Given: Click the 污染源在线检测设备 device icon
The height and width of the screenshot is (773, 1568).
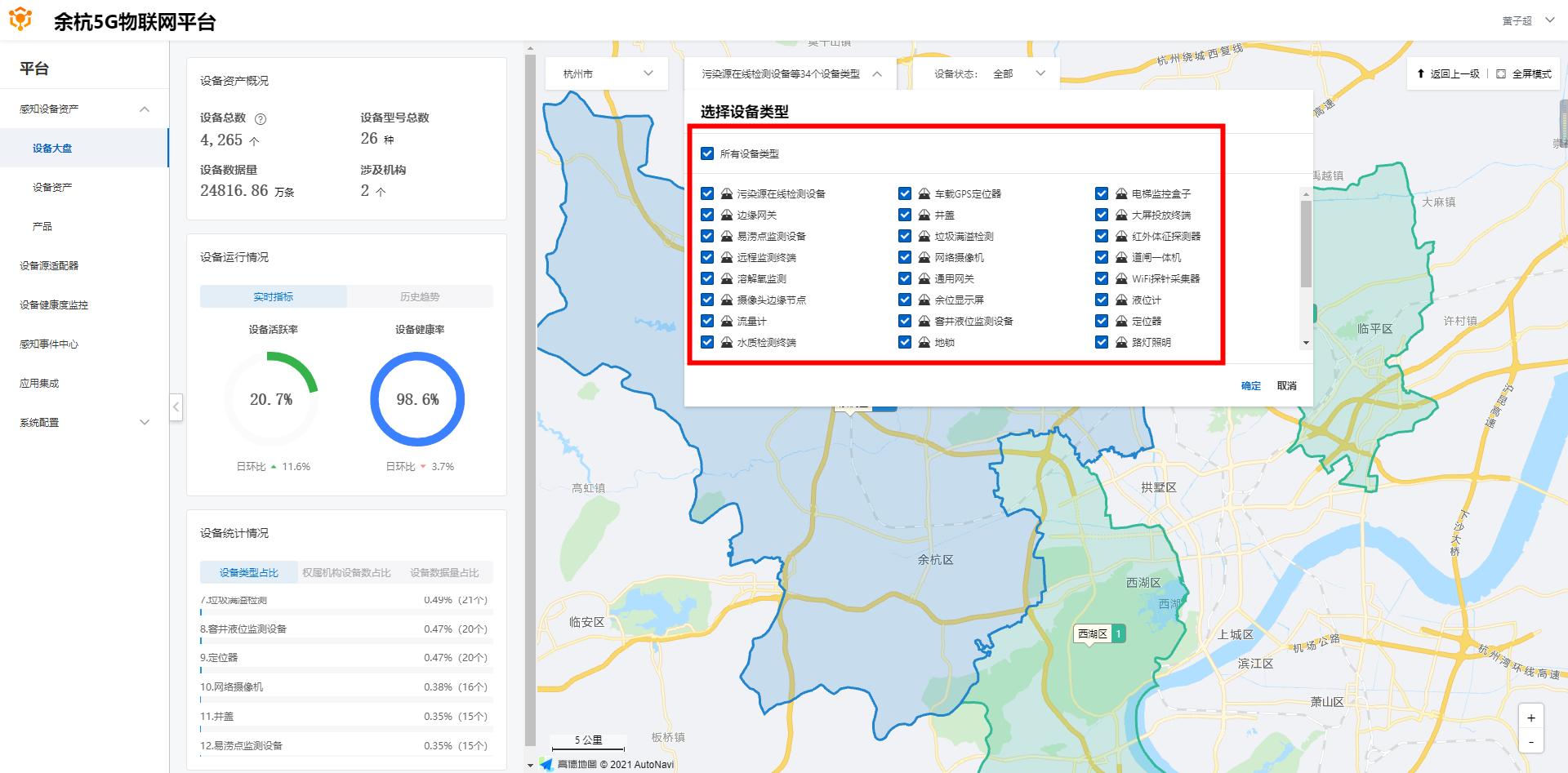Looking at the screenshot, I should (727, 193).
